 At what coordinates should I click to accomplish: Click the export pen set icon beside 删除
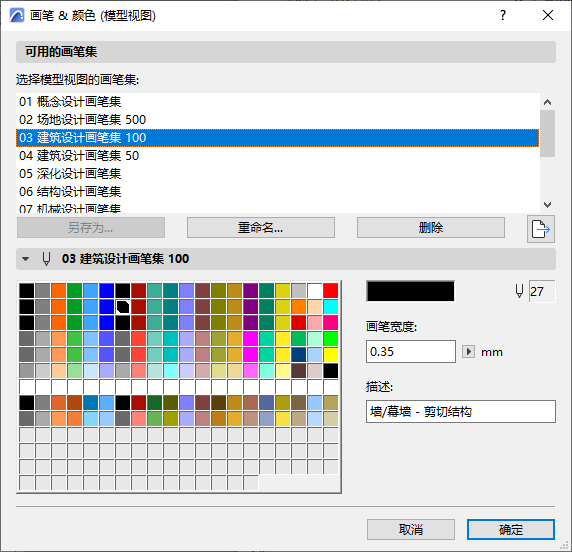pyautogui.click(x=541, y=229)
